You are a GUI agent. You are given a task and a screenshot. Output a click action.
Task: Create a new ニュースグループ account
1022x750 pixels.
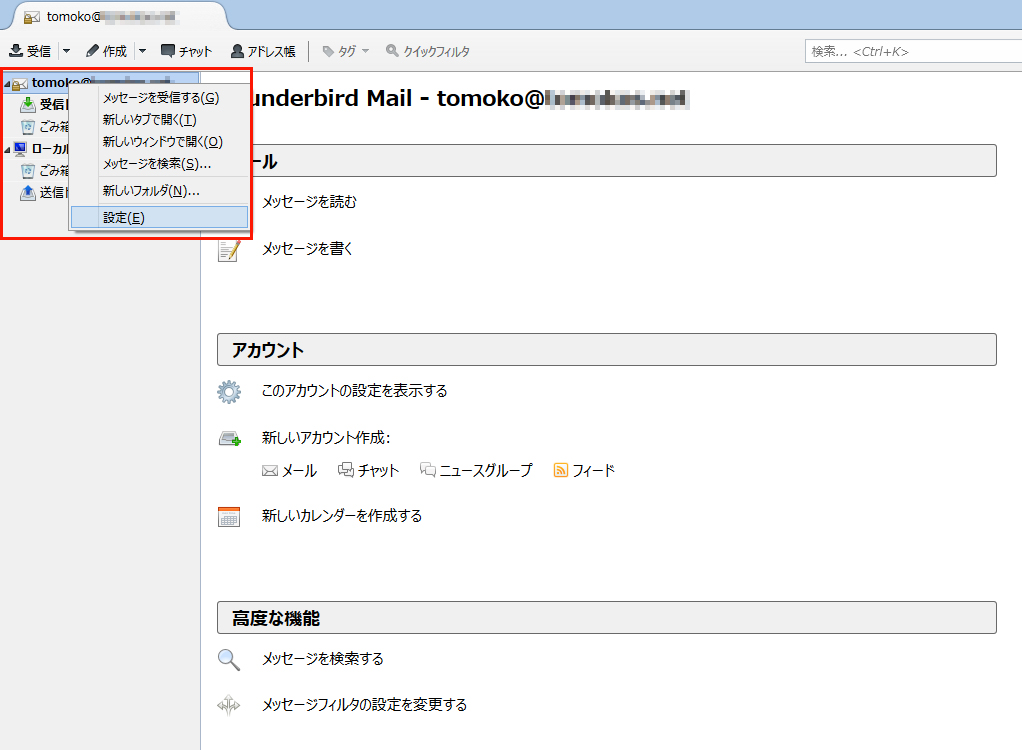[x=476, y=470]
